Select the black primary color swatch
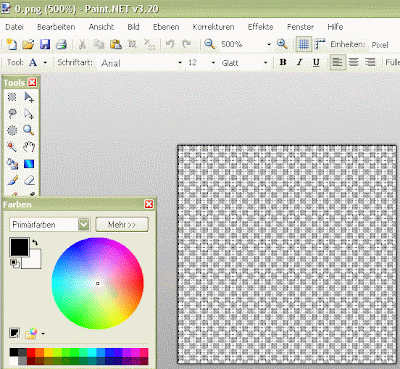The image size is (400, 369). click(20, 247)
